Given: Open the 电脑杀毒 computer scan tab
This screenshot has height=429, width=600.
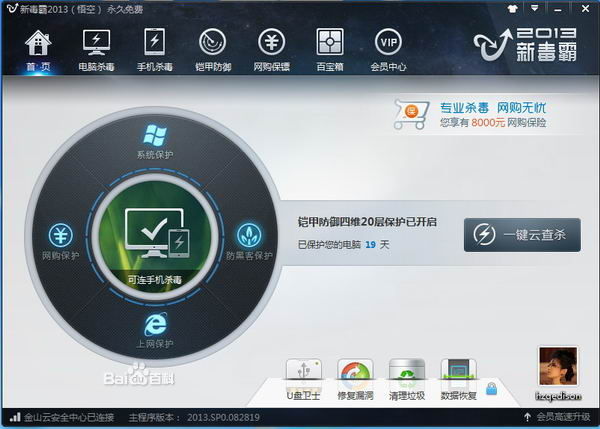Looking at the screenshot, I should [x=97, y=49].
